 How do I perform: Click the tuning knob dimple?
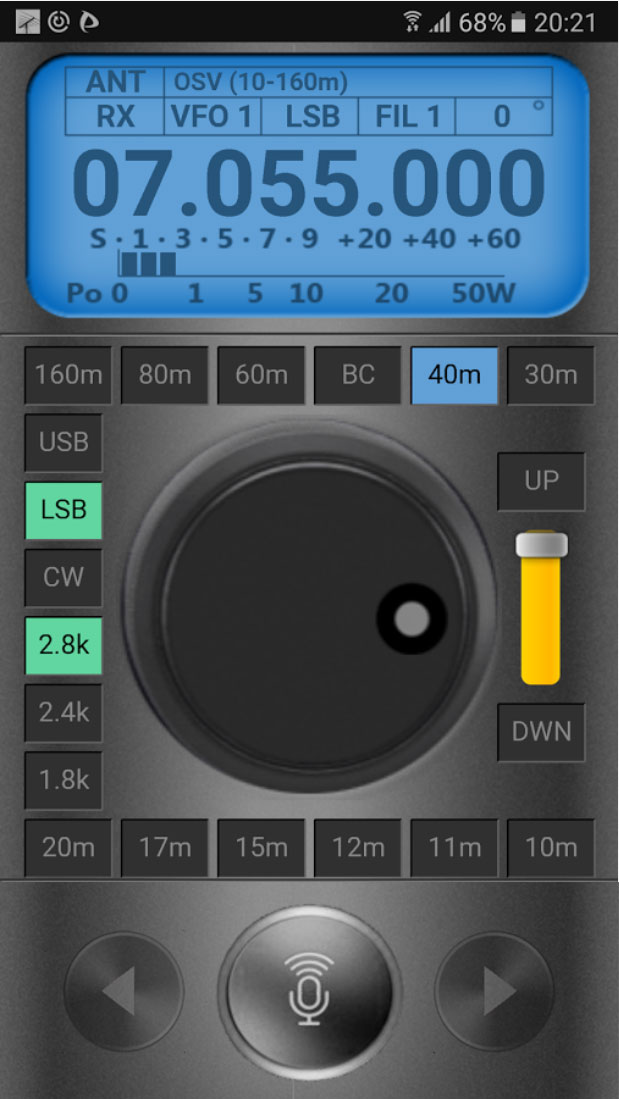coord(411,620)
